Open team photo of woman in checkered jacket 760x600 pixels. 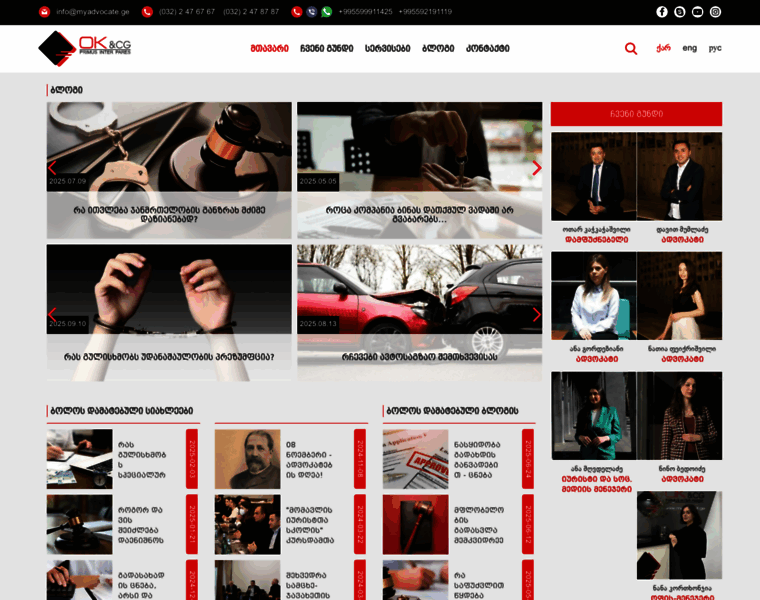coord(680,416)
